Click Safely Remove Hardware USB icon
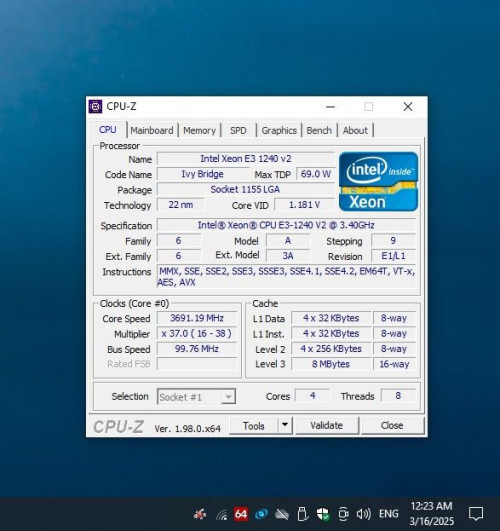The height and width of the screenshot is (531, 500). click(303, 514)
